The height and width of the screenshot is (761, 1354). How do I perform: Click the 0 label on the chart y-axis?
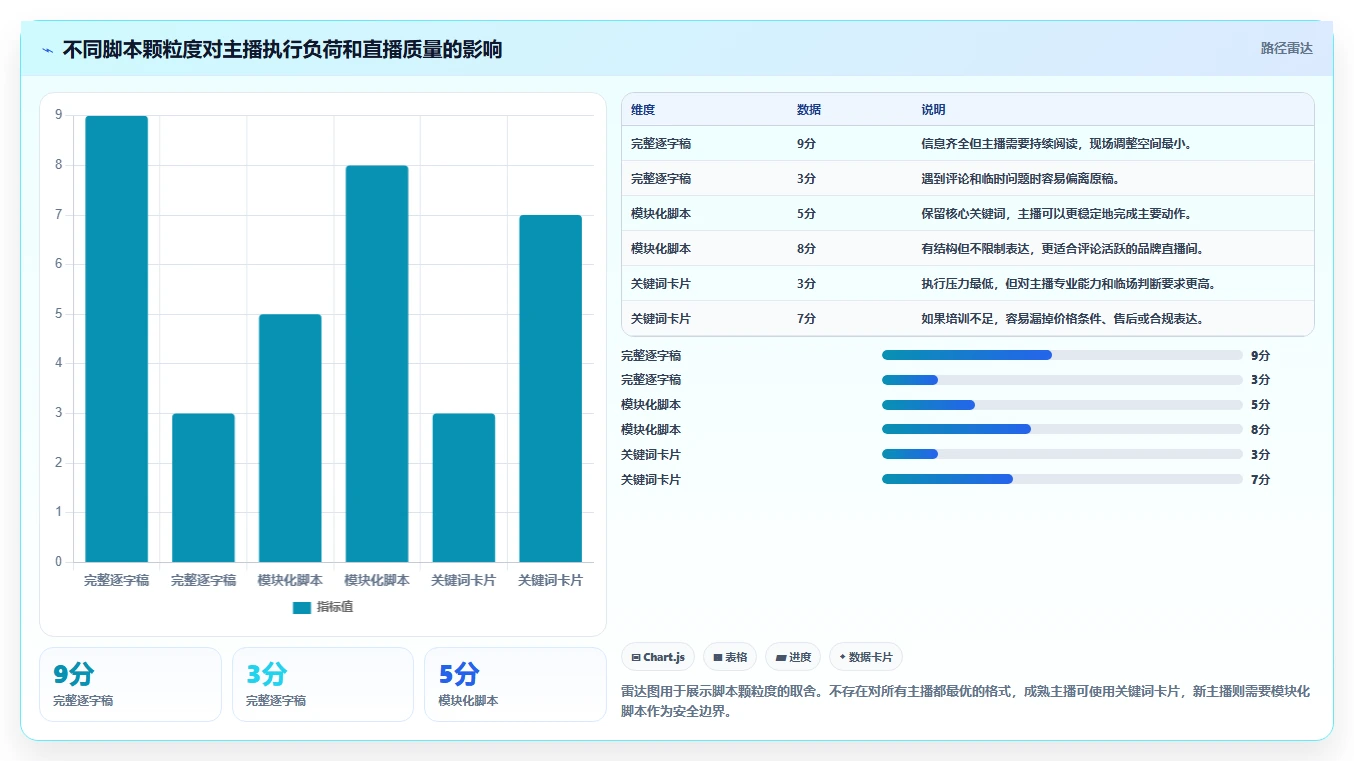58,562
